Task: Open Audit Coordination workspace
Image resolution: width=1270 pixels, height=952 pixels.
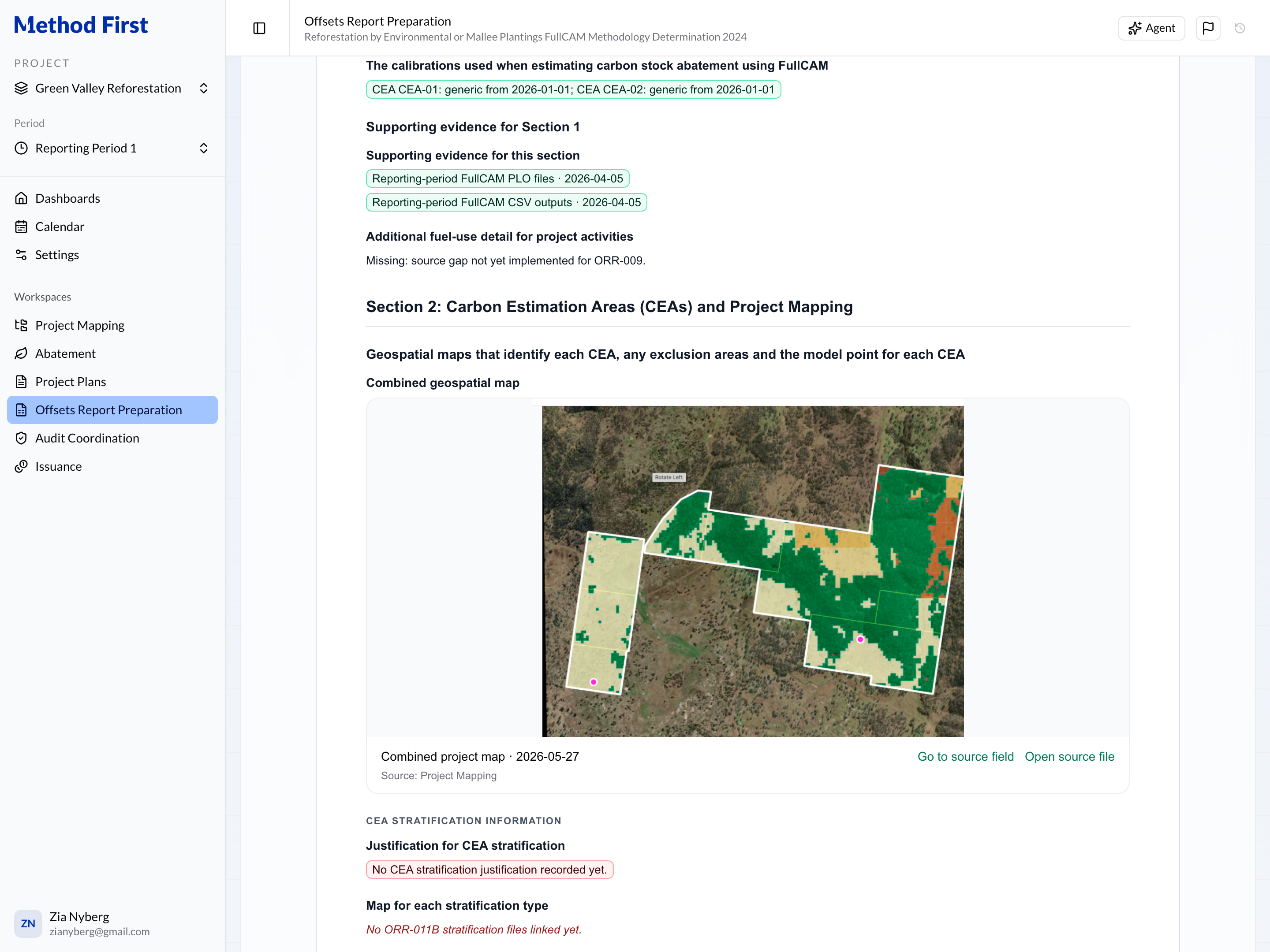Action: pyautogui.click(x=112, y=439)
